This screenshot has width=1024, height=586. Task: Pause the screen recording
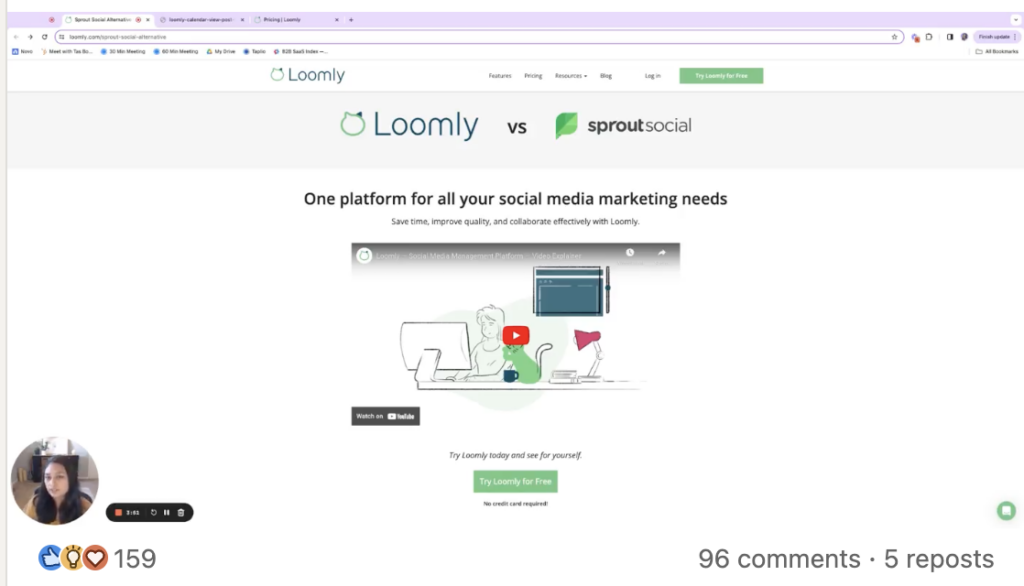[167, 513]
